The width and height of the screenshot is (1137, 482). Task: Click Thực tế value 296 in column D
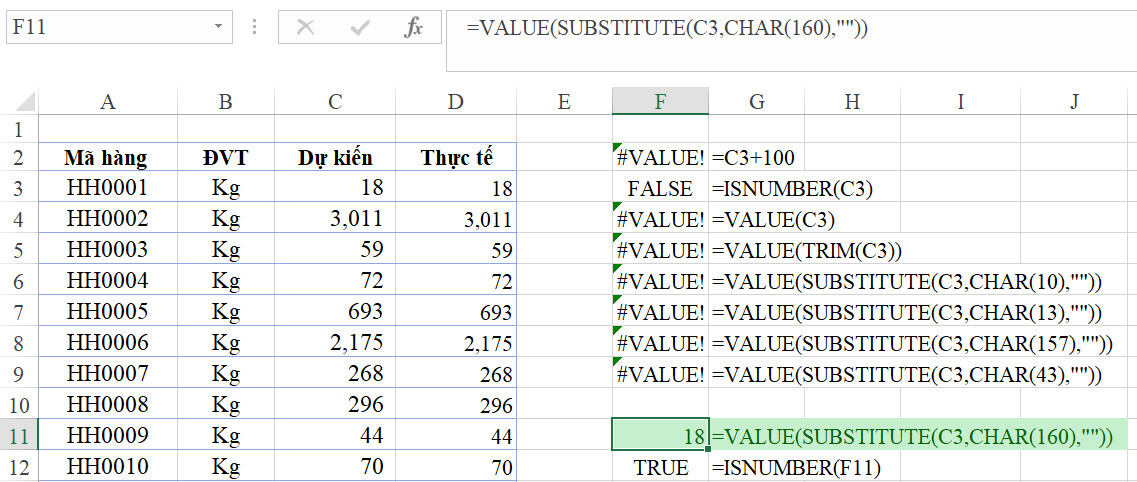pos(455,404)
